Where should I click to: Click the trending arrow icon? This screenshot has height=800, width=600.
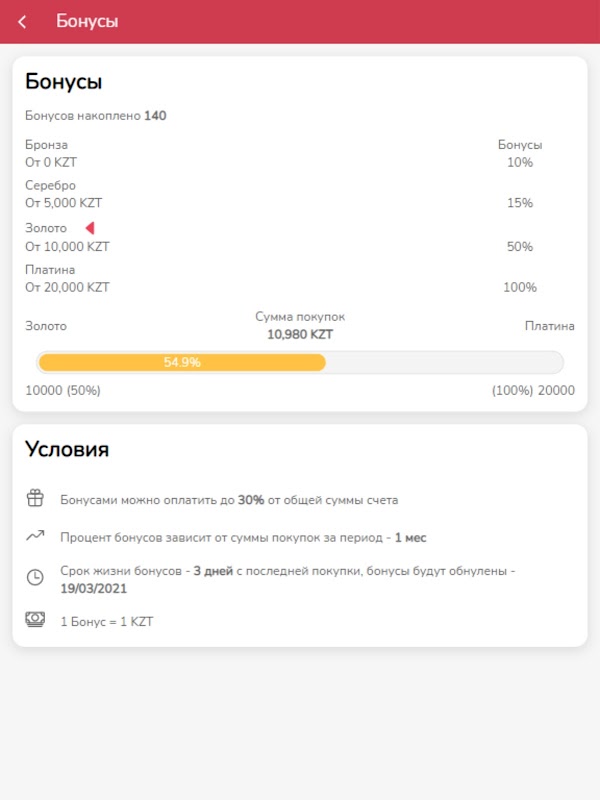(x=35, y=537)
